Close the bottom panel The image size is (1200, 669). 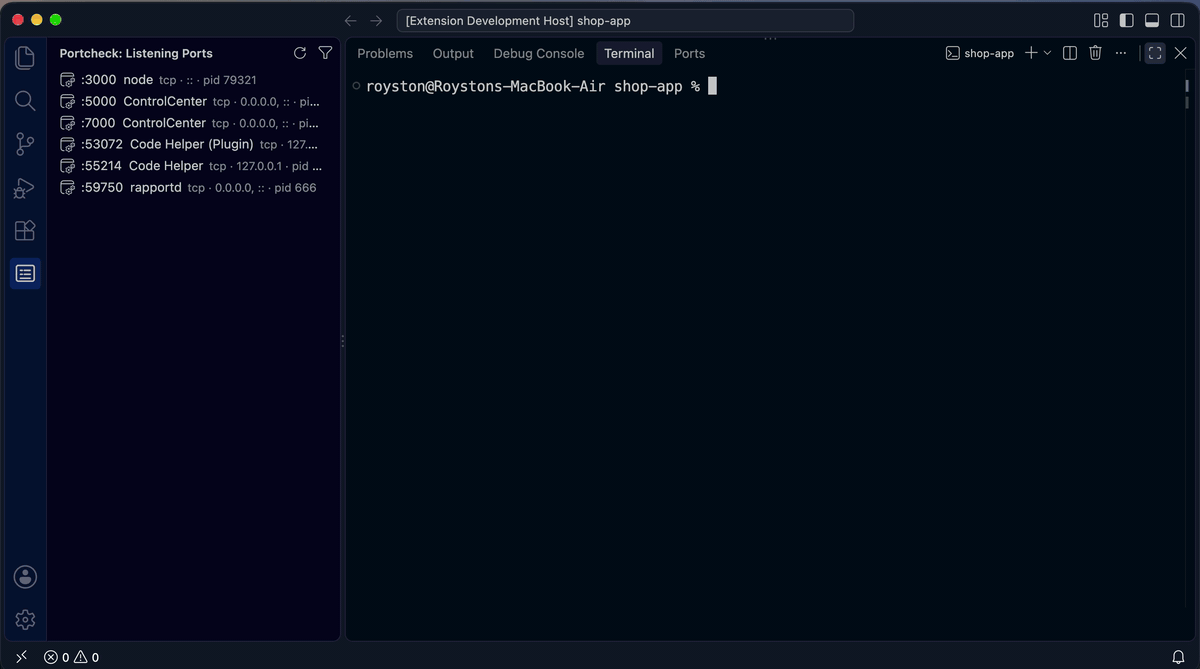1180,53
